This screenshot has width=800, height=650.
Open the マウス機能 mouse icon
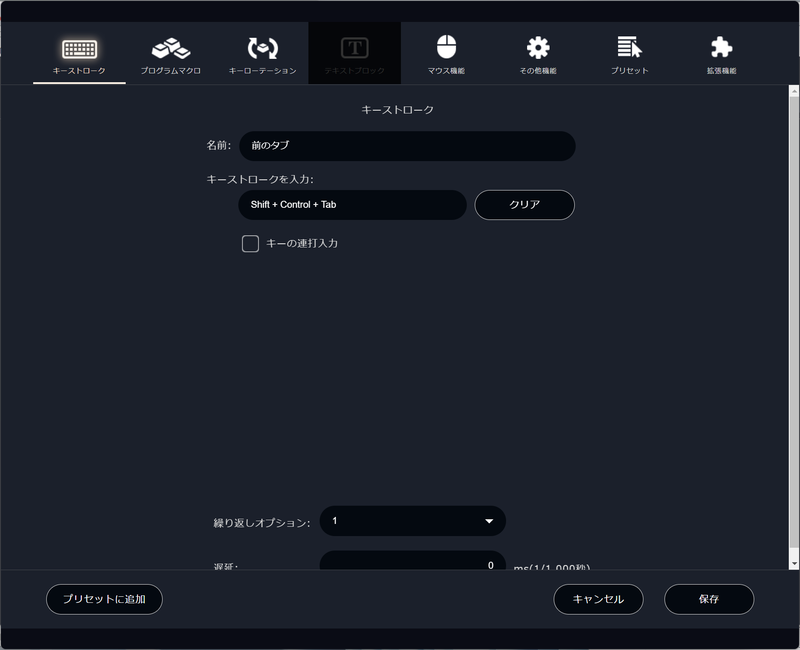(446, 47)
